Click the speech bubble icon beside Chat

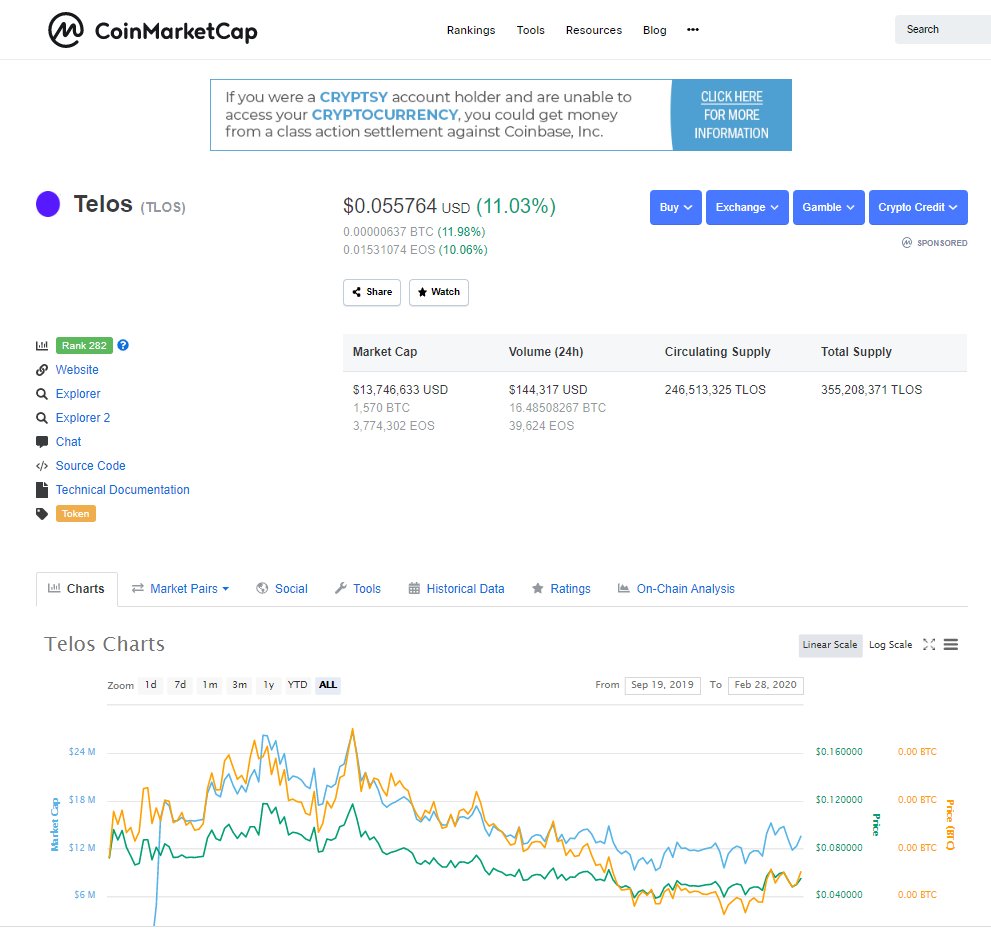coord(42,441)
